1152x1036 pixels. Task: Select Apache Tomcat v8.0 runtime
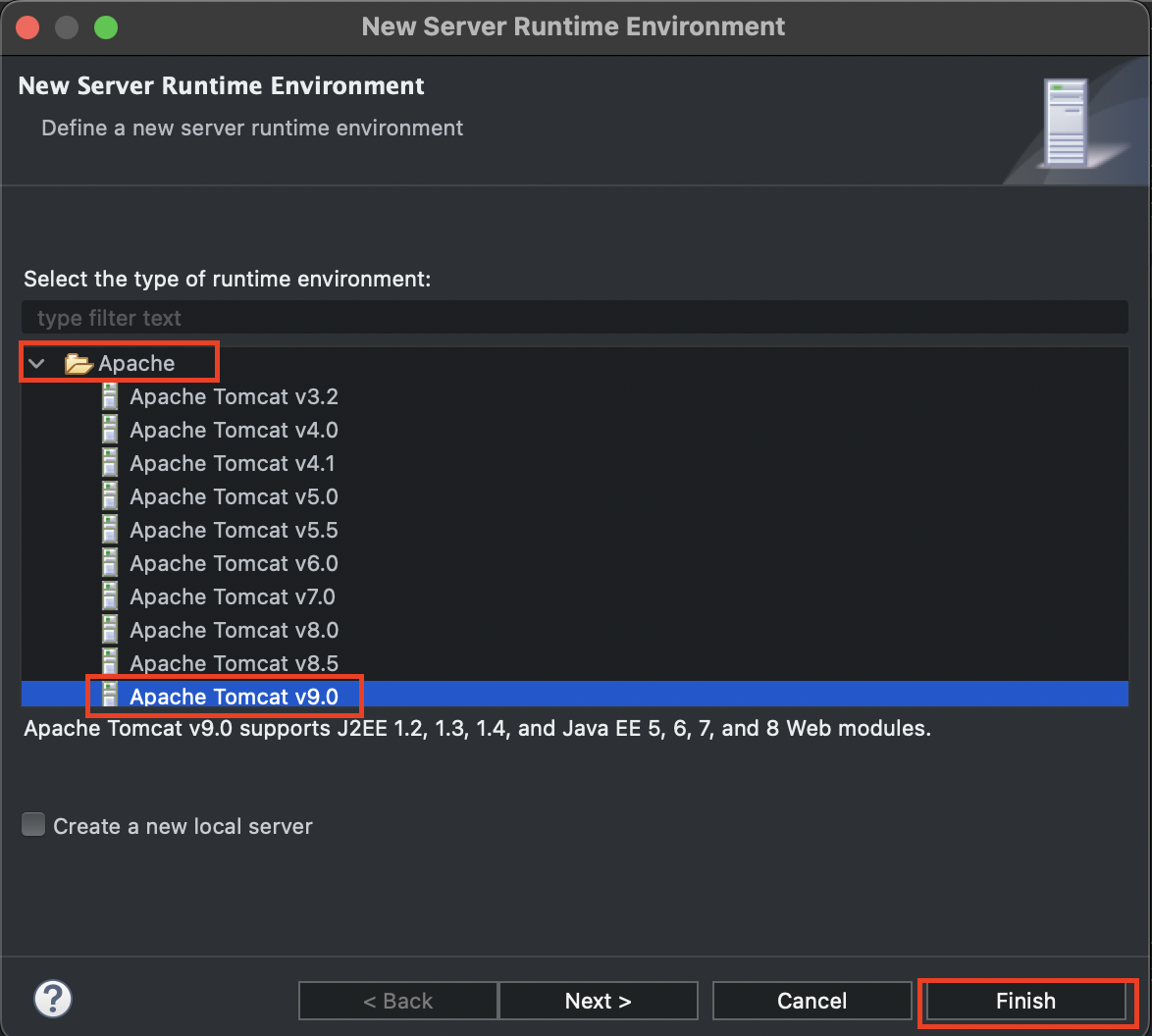pos(235,630)
